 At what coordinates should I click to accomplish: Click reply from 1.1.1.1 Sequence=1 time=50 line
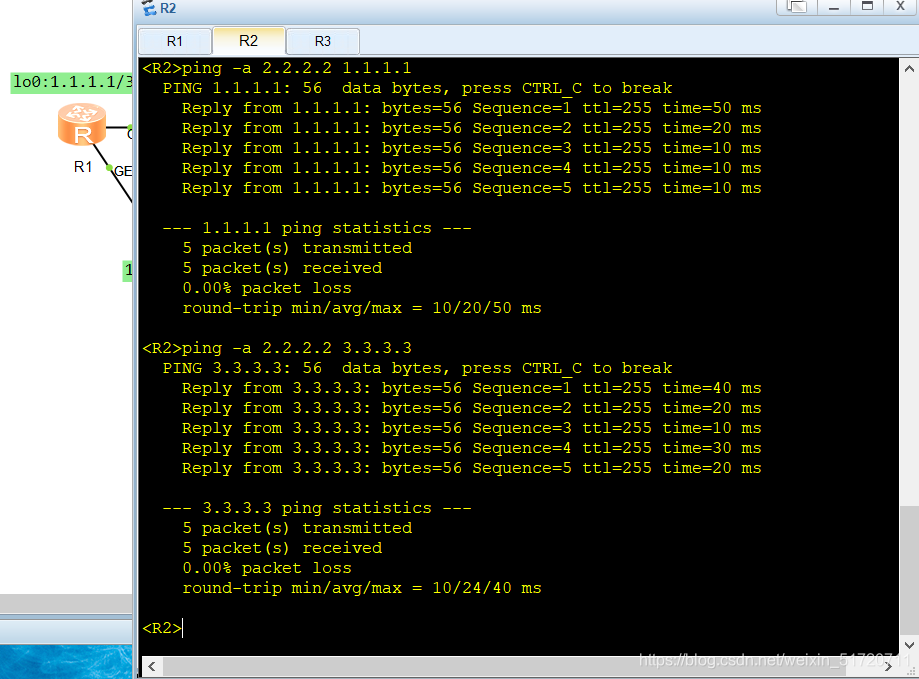pyautogui.click(x=471, y=108)
